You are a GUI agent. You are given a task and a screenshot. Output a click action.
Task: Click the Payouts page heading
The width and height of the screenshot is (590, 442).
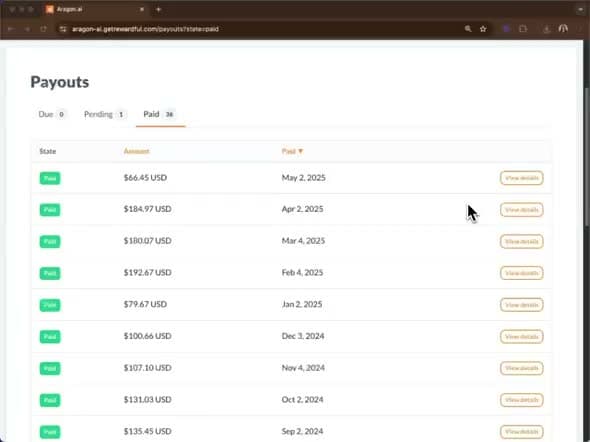click(60, 82)
